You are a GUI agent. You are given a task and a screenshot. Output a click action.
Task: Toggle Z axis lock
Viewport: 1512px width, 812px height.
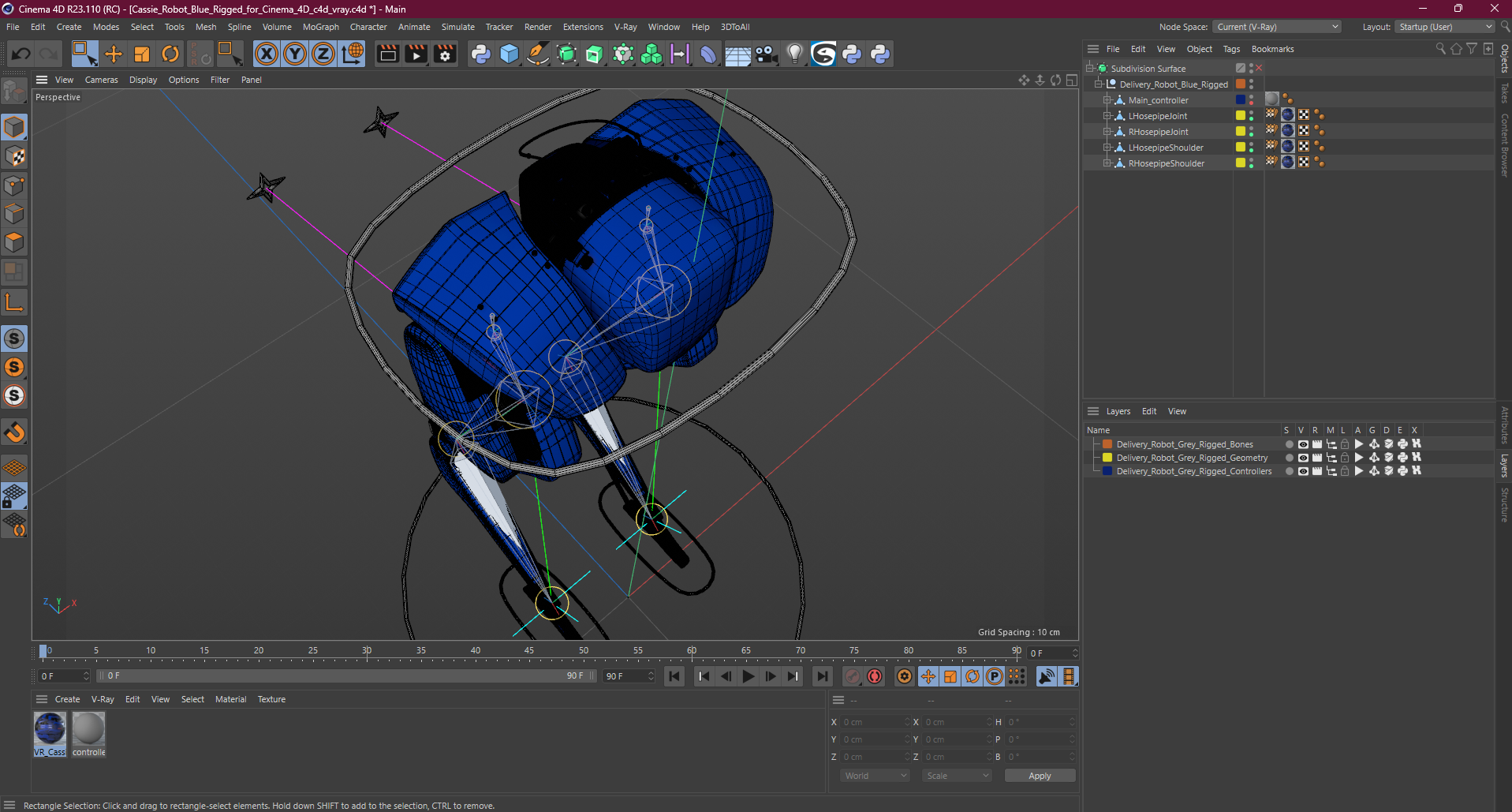point(323,54)
